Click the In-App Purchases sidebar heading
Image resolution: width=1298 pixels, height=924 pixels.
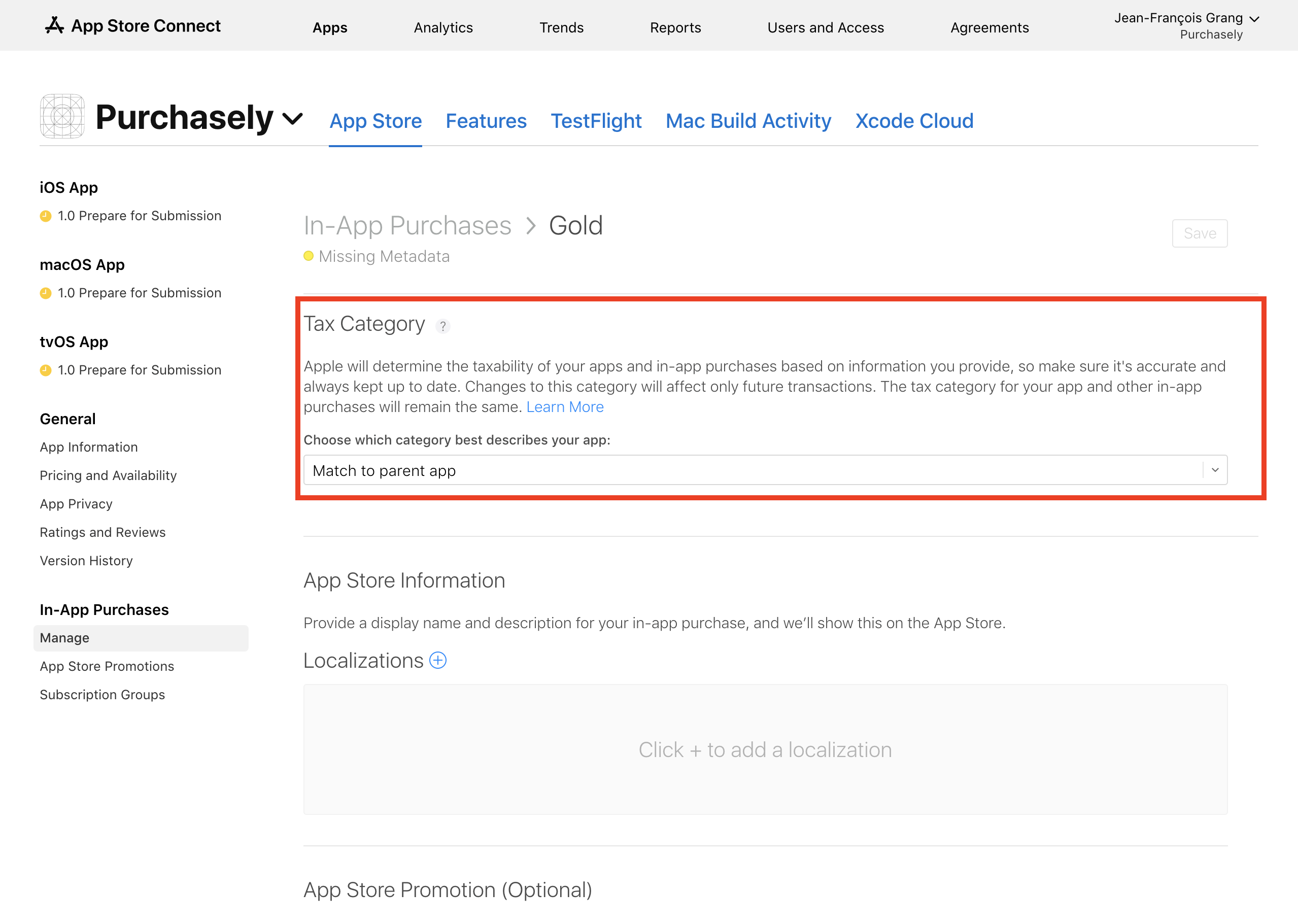click(x=104, y=610)
